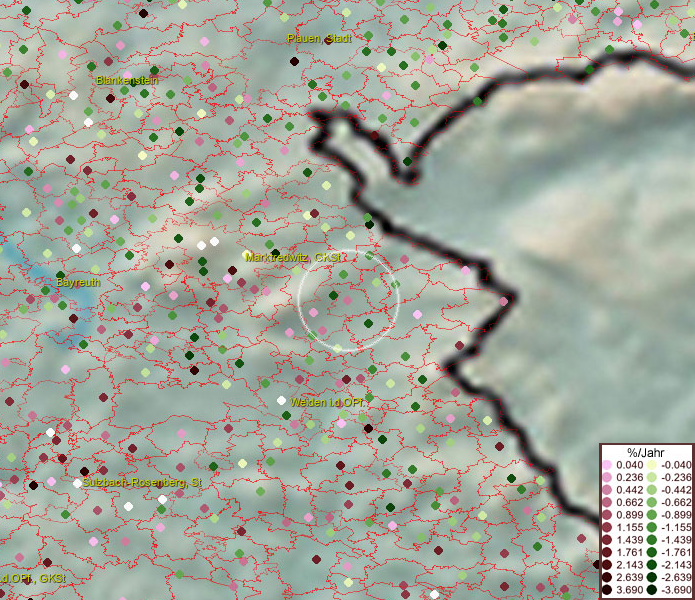Select the 2.639 legend color dot

607,577
